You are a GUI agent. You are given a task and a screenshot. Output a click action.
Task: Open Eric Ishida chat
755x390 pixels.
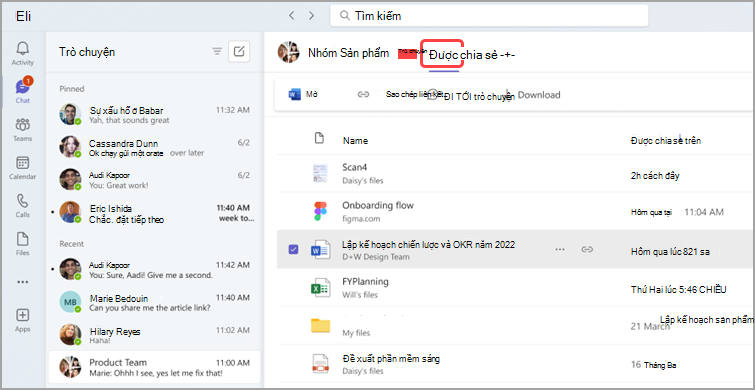pos(155,214)
